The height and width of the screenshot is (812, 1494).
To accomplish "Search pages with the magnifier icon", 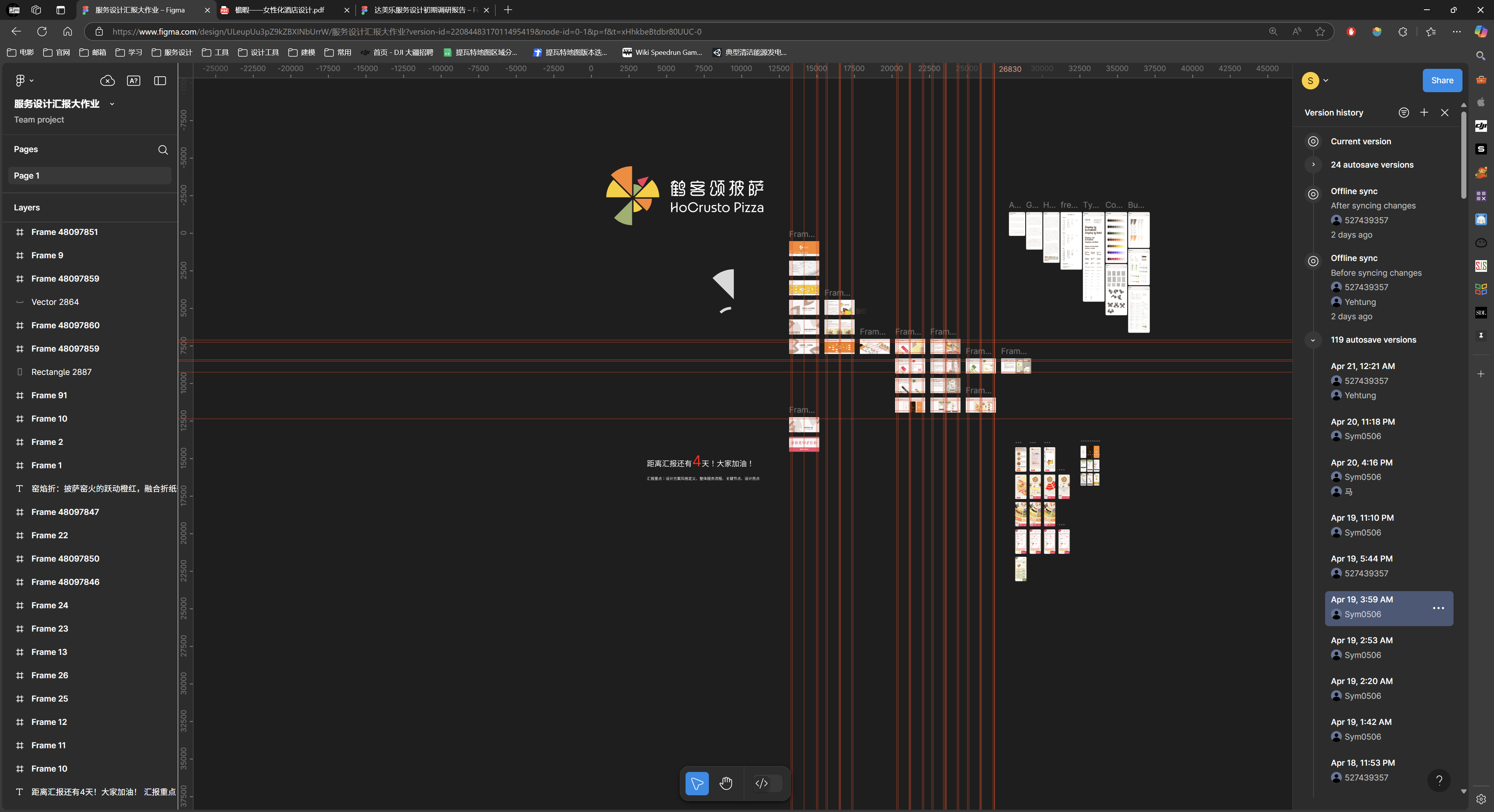I will 163,150.
